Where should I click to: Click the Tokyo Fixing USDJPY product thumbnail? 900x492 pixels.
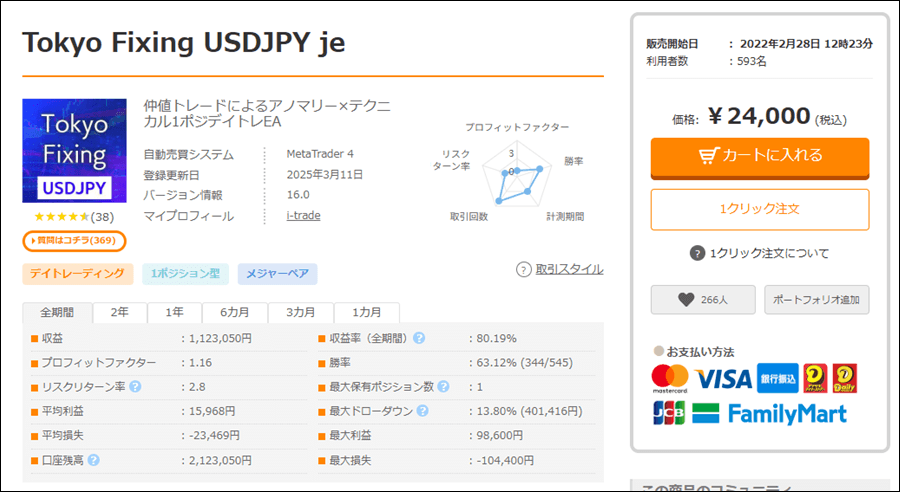pyautogui.click(x=75, y=150)
